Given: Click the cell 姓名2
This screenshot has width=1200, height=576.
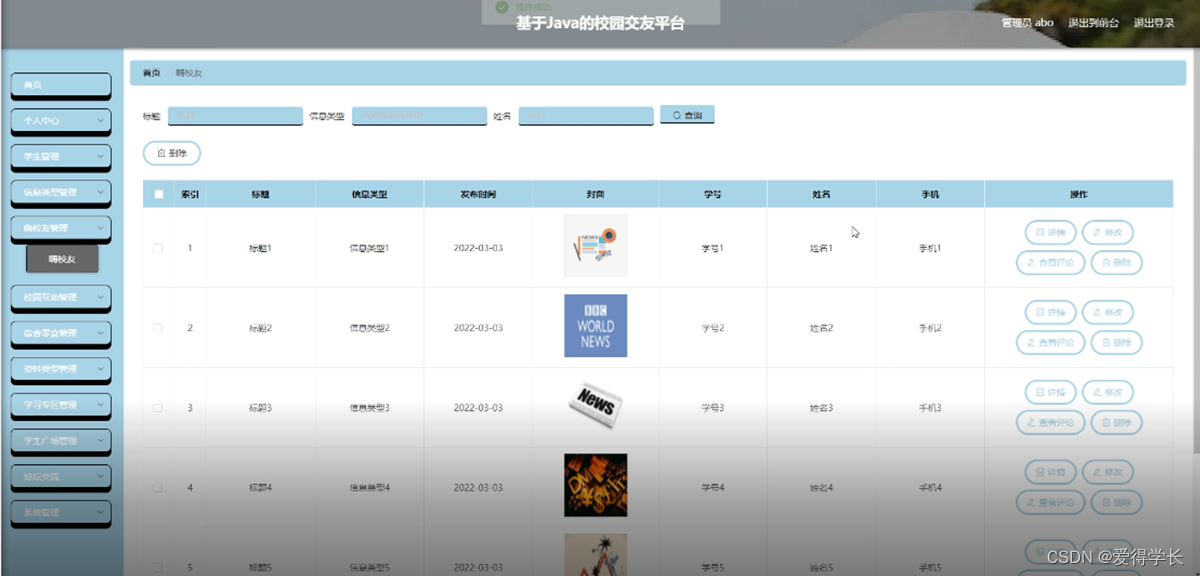Looking at the screenshot, I should coord(821,328).
